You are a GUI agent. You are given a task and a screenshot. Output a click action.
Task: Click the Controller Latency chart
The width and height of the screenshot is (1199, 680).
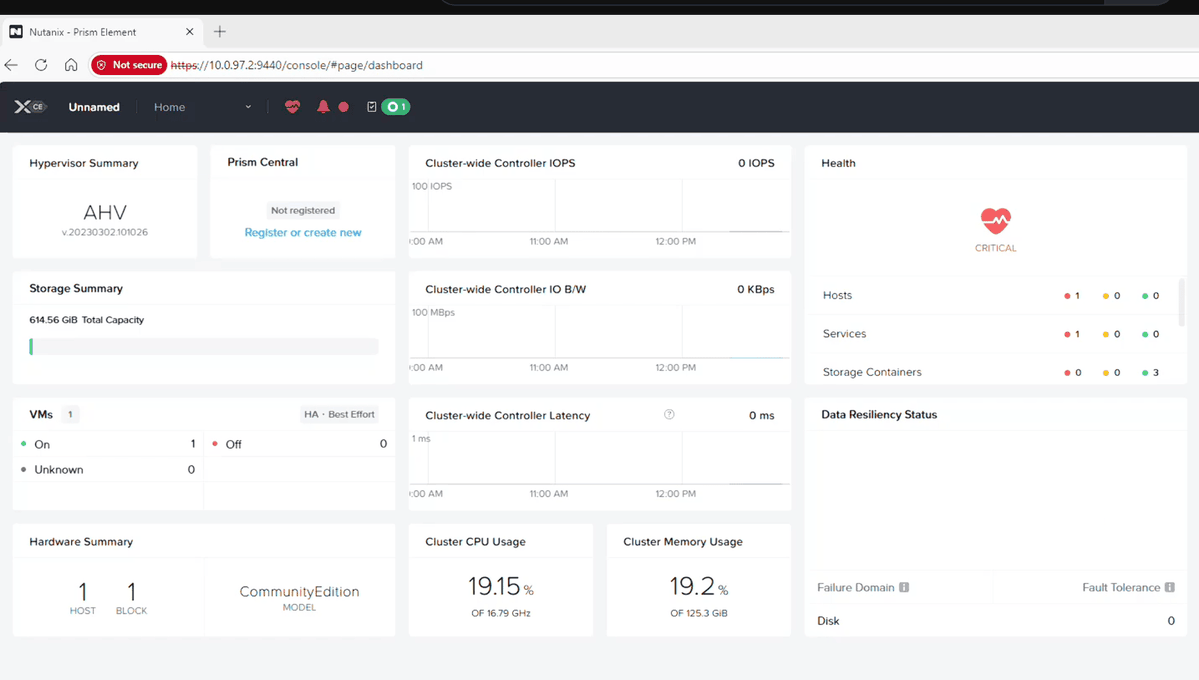point(600,465)
